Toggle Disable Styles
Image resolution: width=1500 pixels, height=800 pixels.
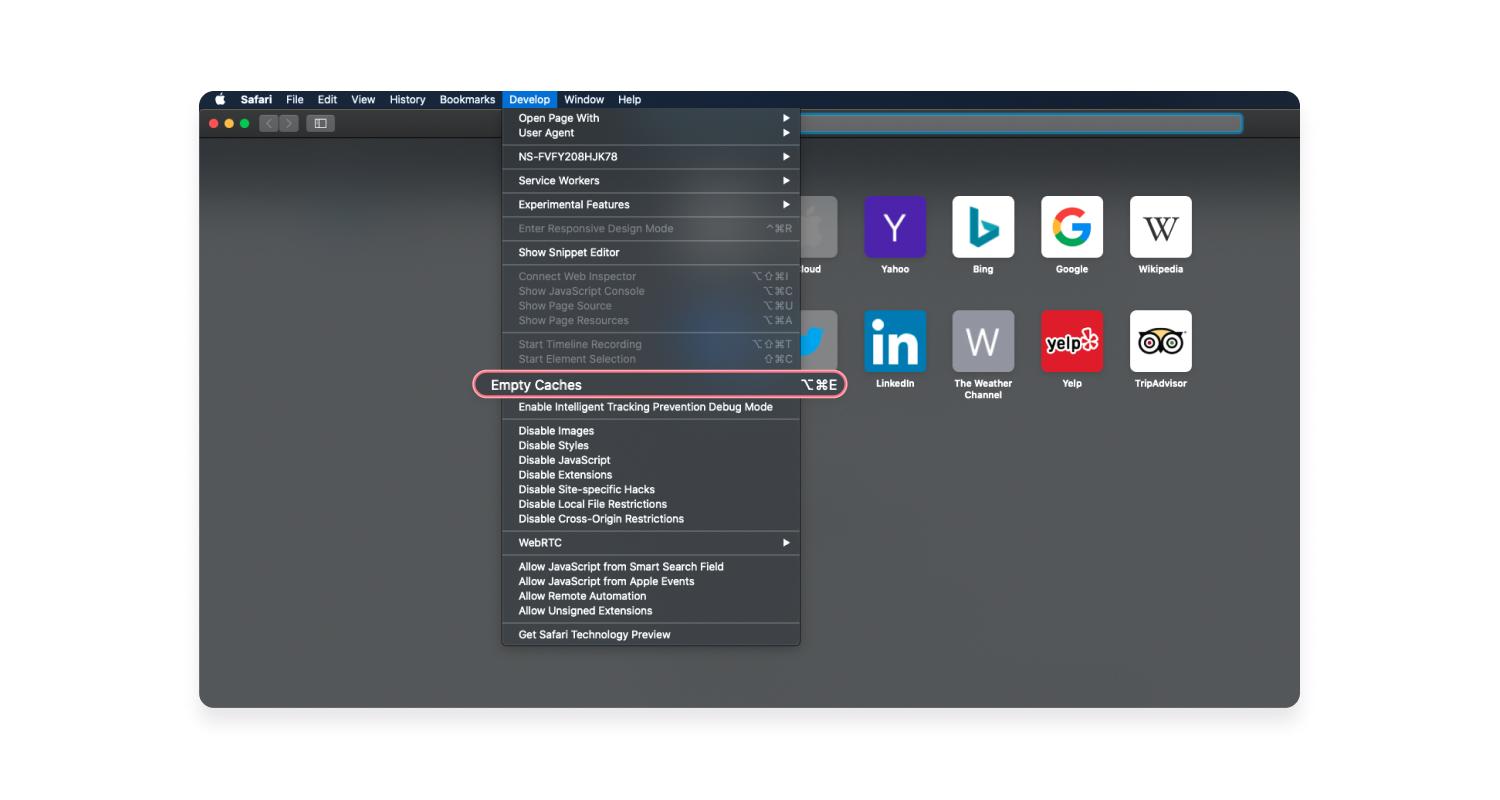tap(651, 446)
